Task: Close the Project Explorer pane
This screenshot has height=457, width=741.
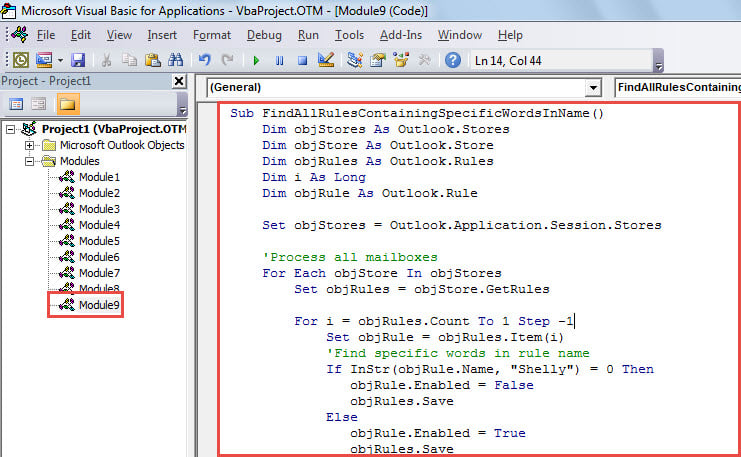Action: (x=179, y=81)
